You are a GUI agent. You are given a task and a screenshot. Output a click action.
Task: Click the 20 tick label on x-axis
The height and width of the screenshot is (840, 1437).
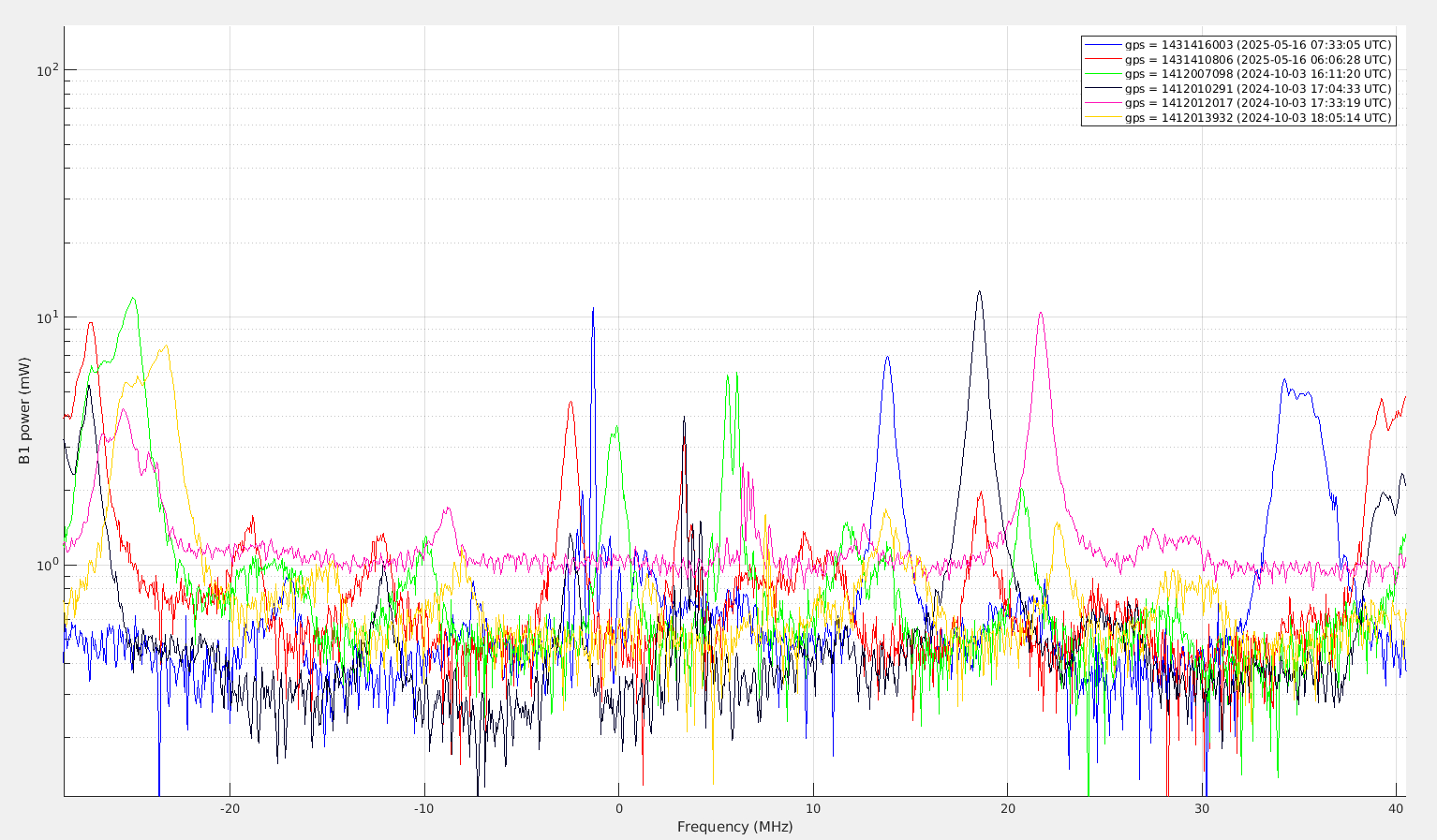tap(1007, 808)
